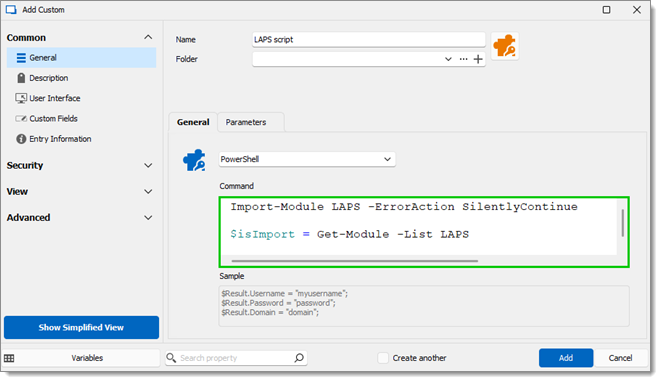Click the Name input field

[369, 40]
